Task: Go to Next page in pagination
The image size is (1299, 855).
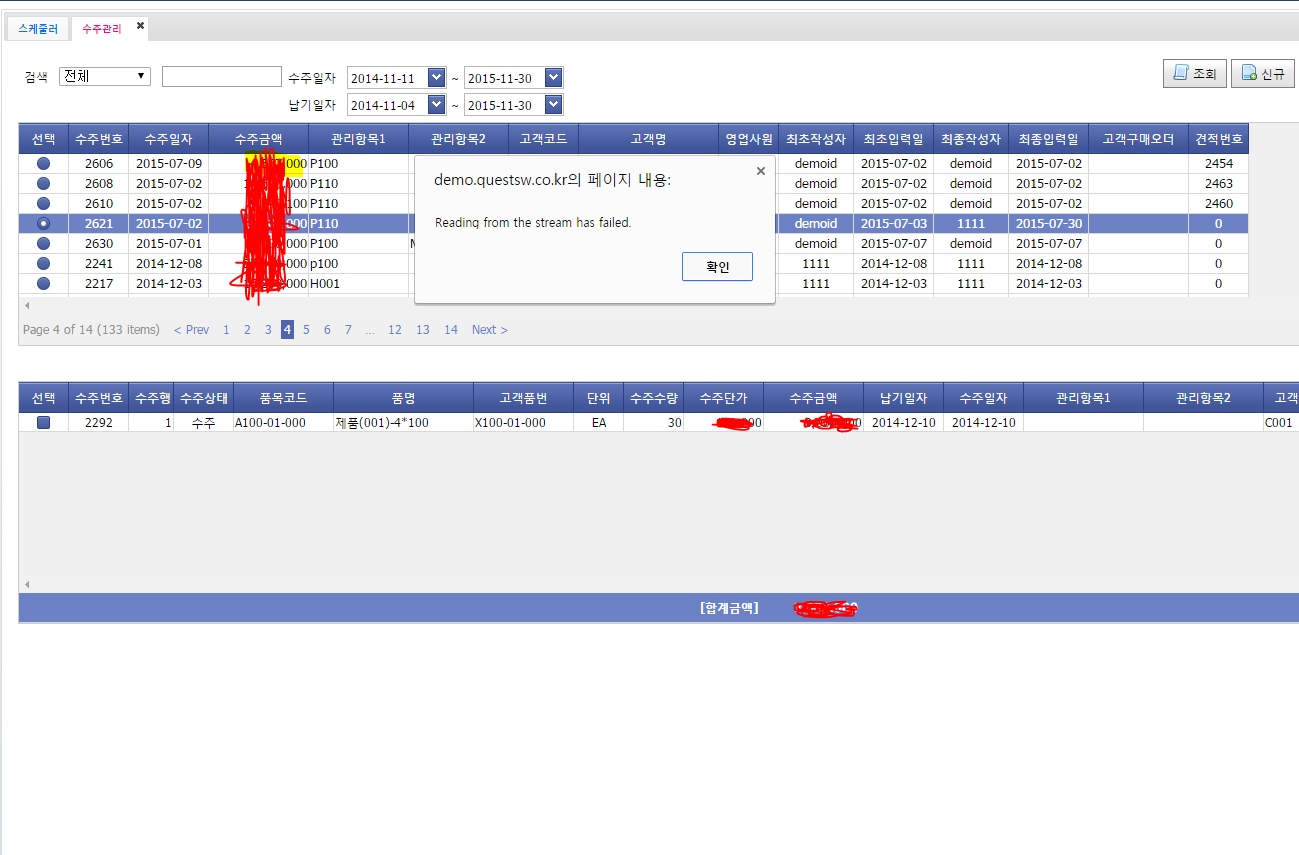Action: click(x=489, y=330)
